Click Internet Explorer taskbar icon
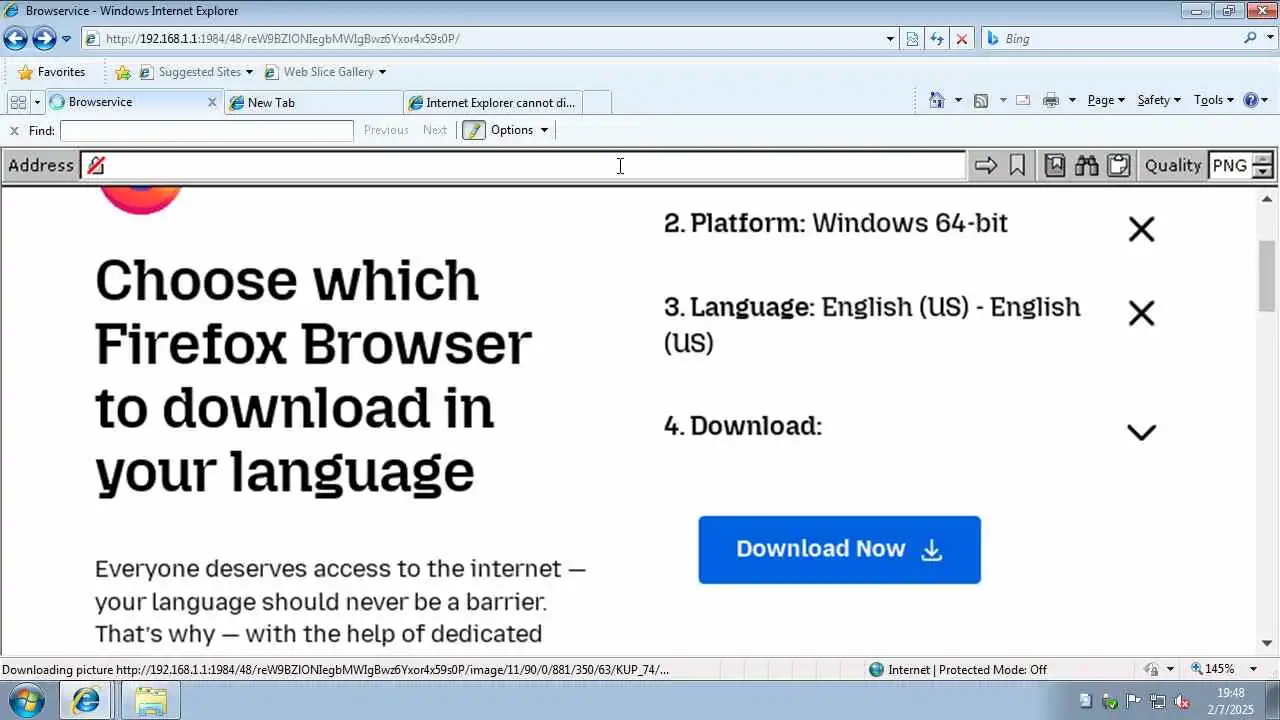Image resolution: width=1280 pixels, height=720 pixels. point(86,701)
